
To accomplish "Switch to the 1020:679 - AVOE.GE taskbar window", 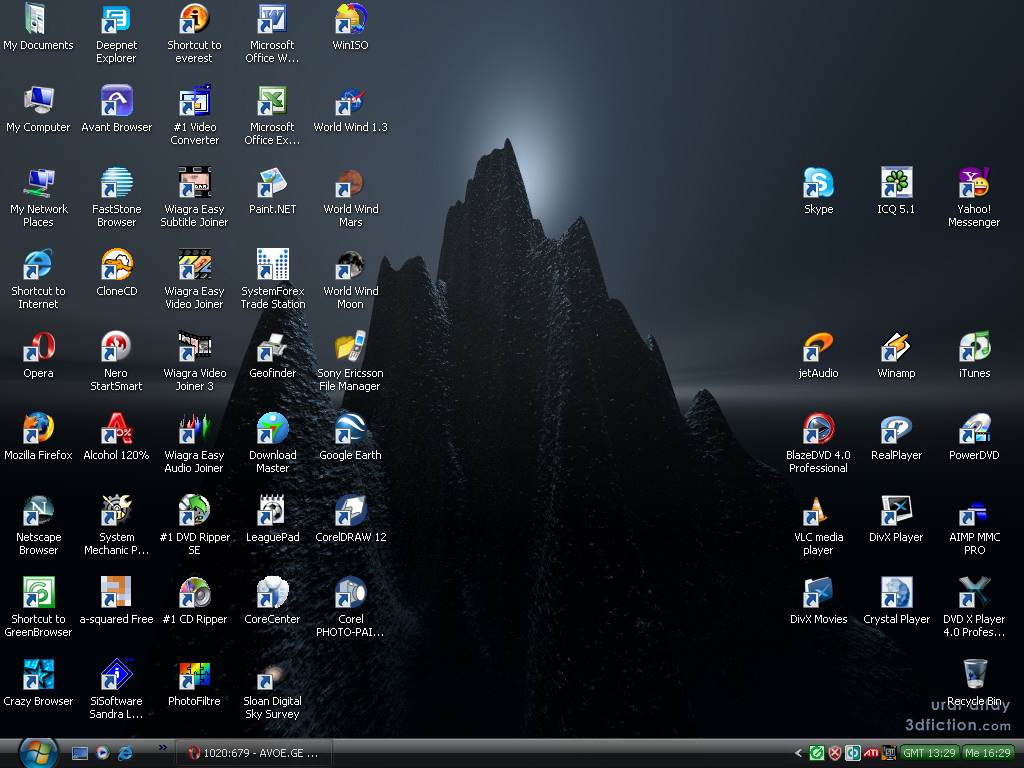I will 255,753.
